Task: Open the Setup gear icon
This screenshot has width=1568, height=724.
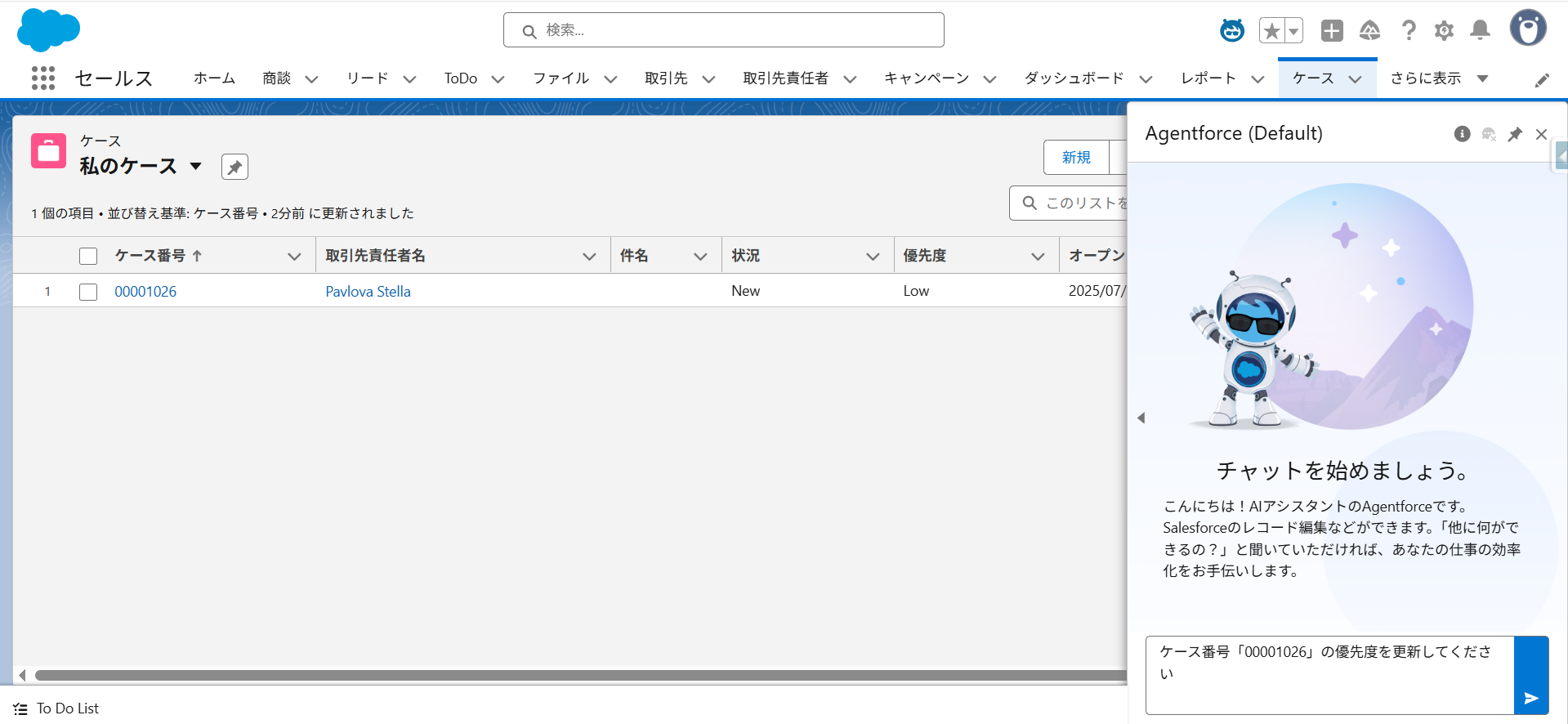Action: pos(1444,30)
